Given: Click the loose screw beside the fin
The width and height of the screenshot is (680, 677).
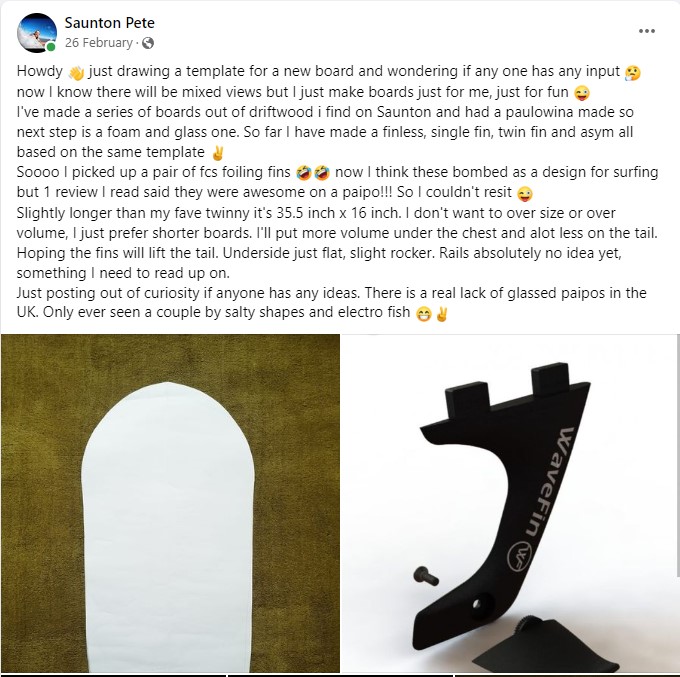Looking at the screenshot, I should 425,576.
